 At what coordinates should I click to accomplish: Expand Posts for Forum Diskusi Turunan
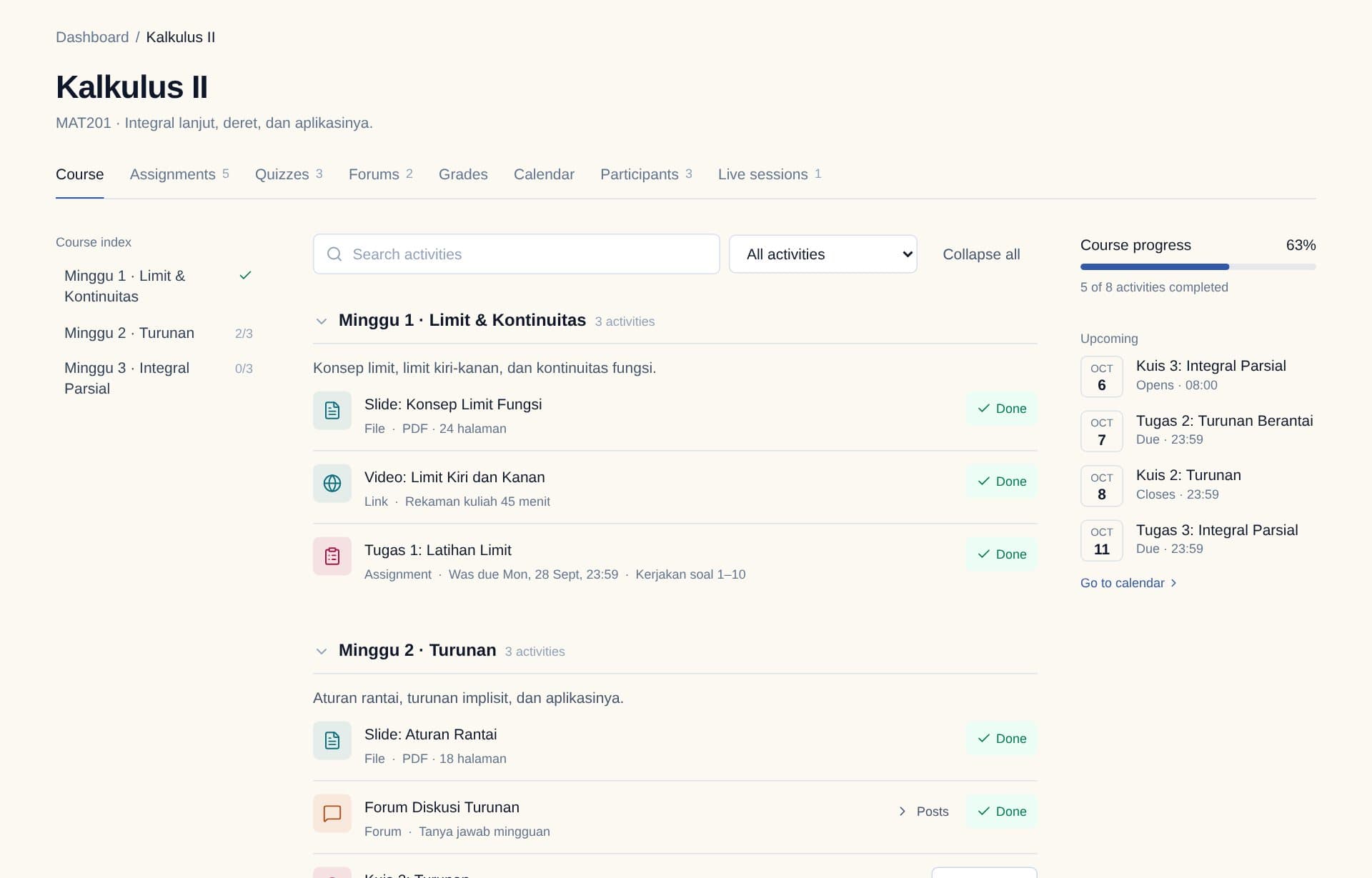pos(923,812)
